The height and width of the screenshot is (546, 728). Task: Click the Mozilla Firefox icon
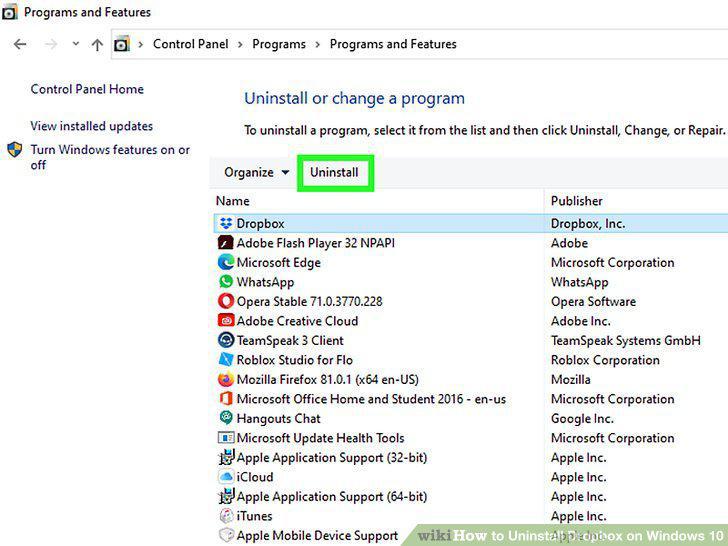coord(226,379)
